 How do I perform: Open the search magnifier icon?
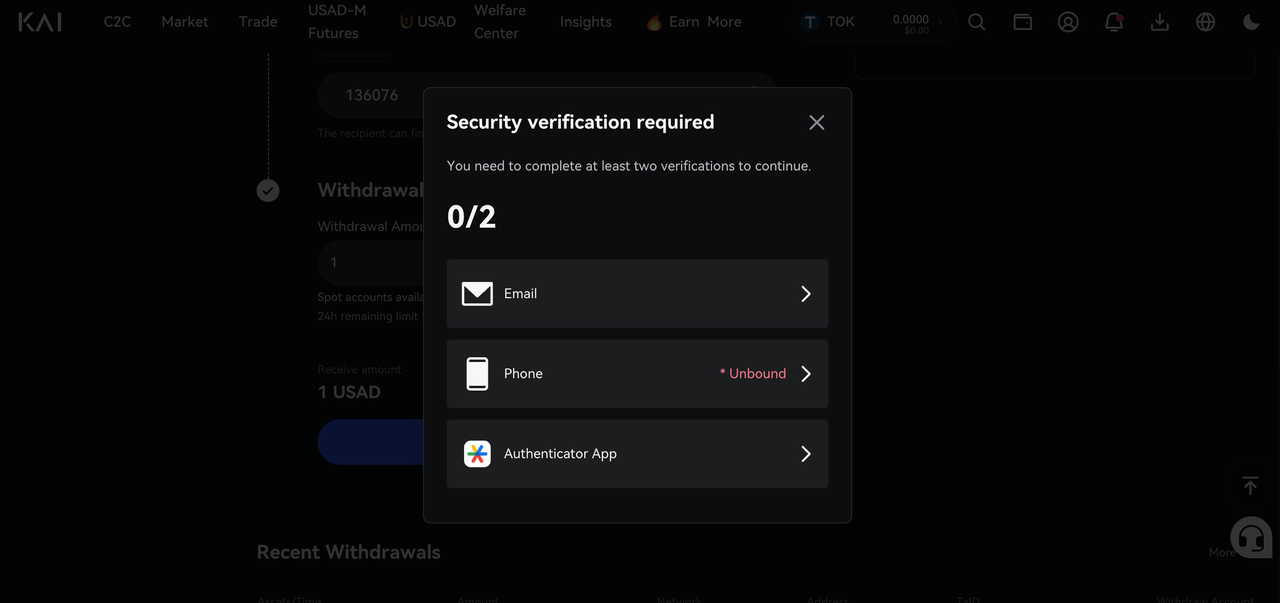click(977, 22)
